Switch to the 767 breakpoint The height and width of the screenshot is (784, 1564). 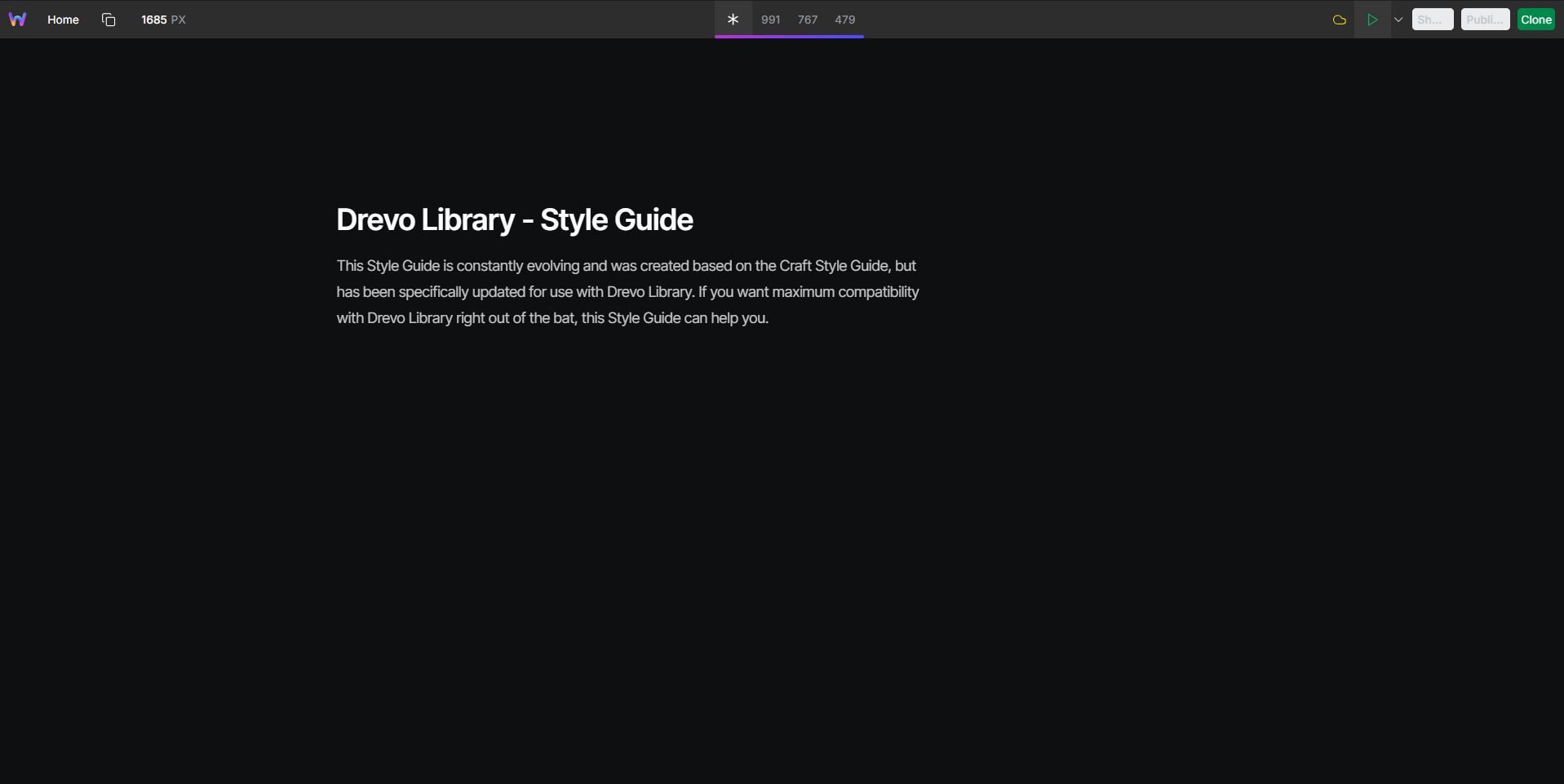(807, 20)
